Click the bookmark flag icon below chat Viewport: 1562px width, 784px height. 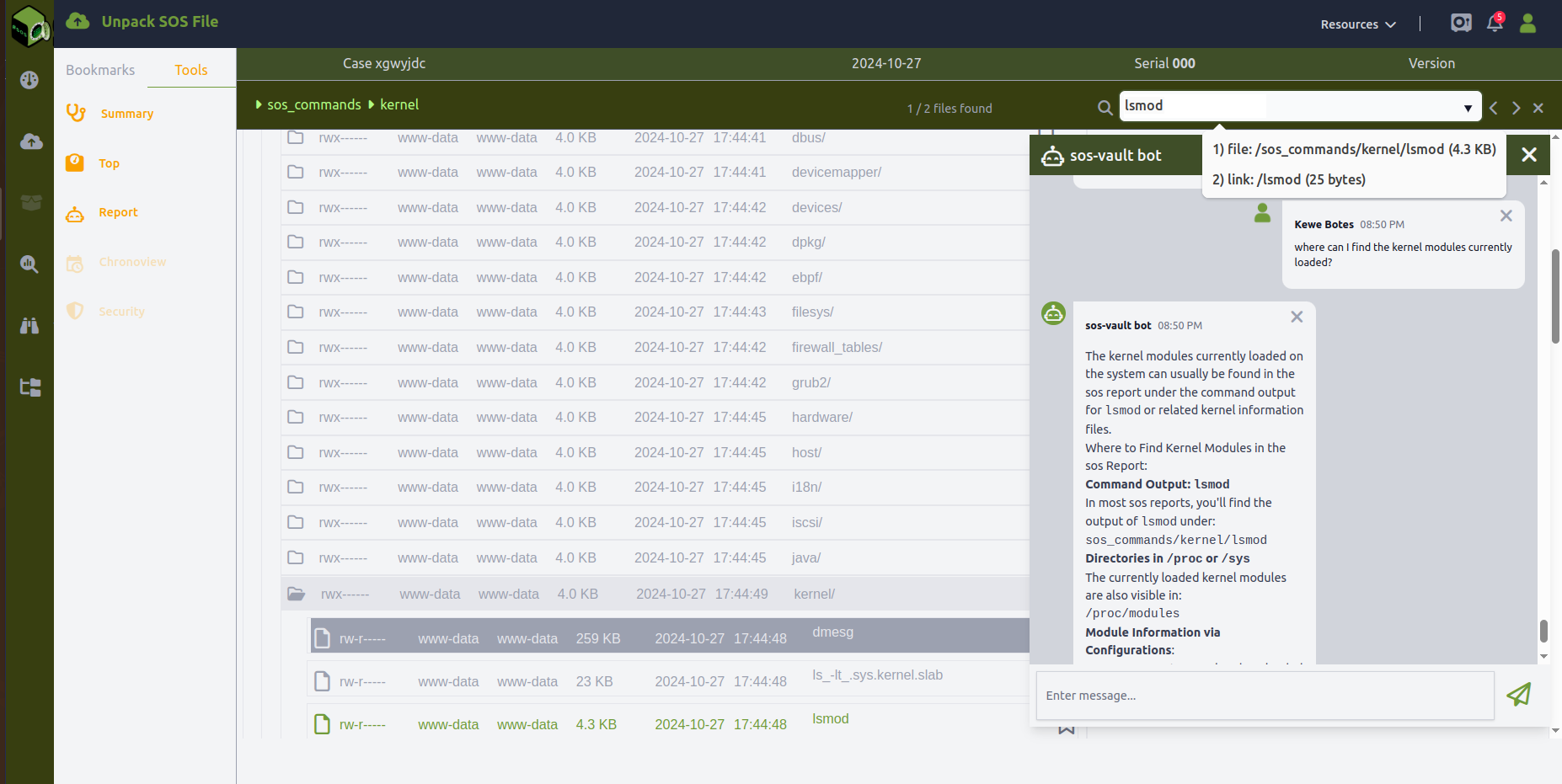coord(1067,729)
